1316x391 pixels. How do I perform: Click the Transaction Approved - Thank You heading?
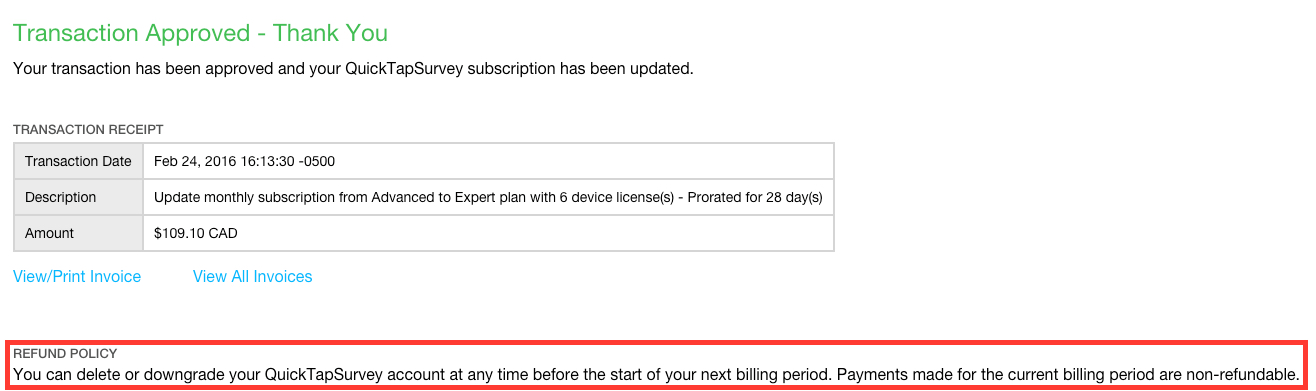point(200,33)
